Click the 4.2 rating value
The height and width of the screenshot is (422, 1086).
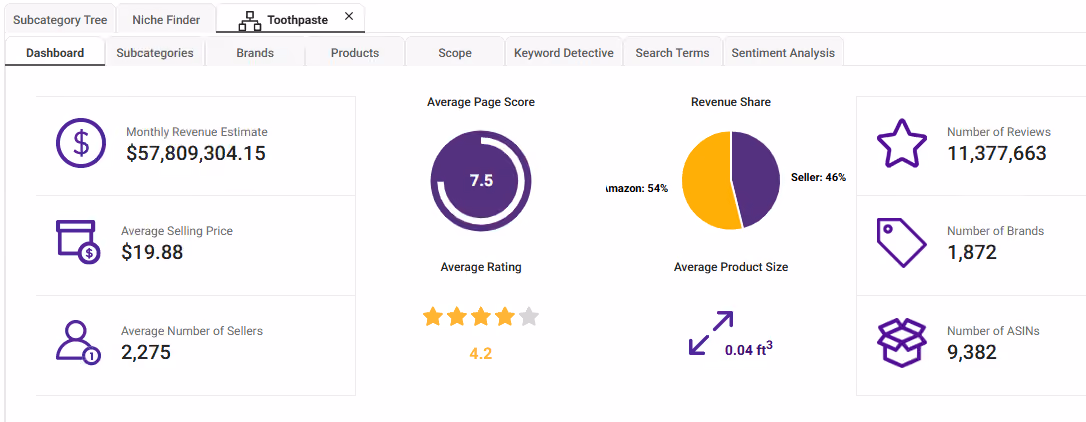(481, 353)
